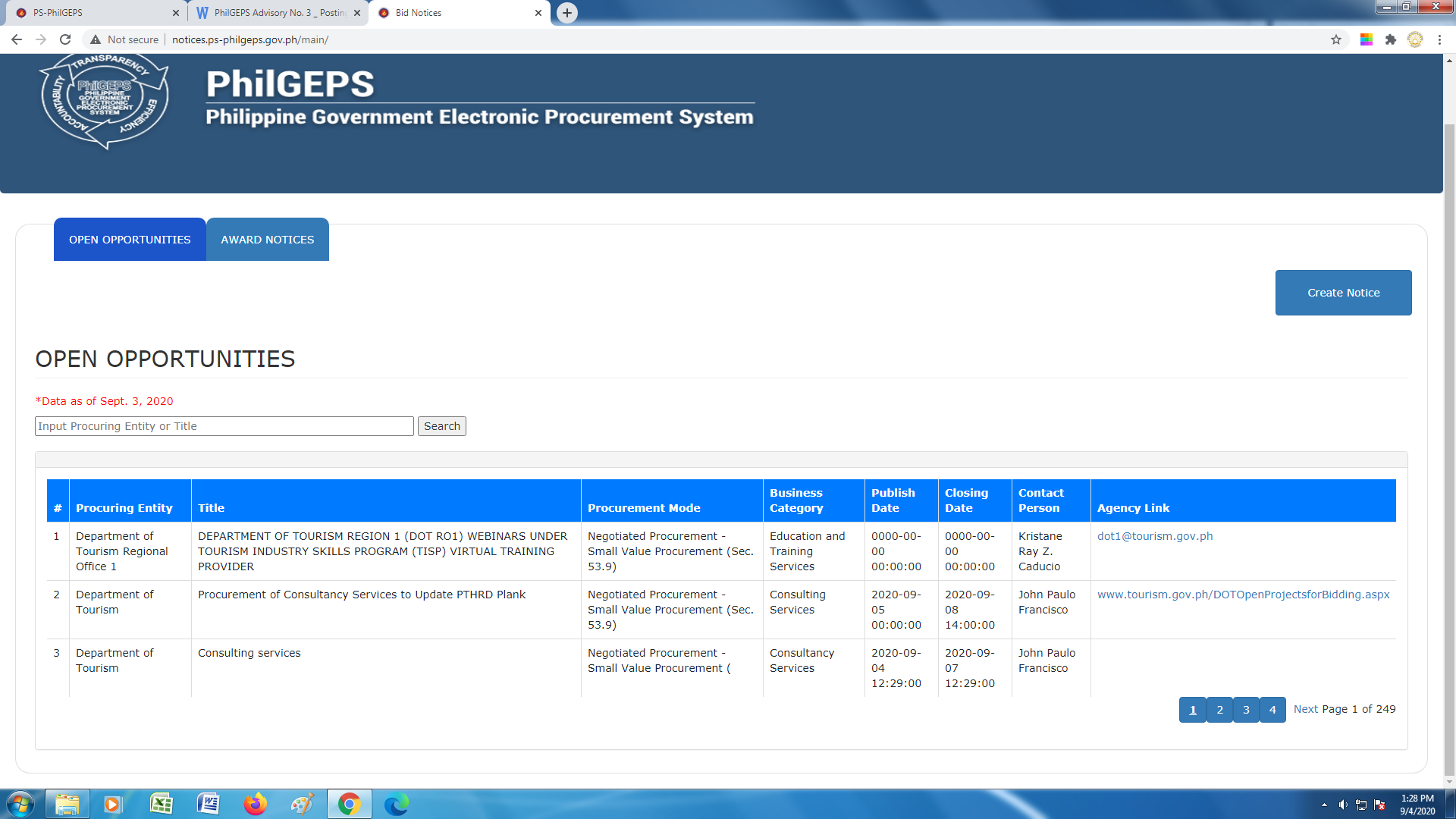Click the page vertical scrollbar

click(1449, 451)
